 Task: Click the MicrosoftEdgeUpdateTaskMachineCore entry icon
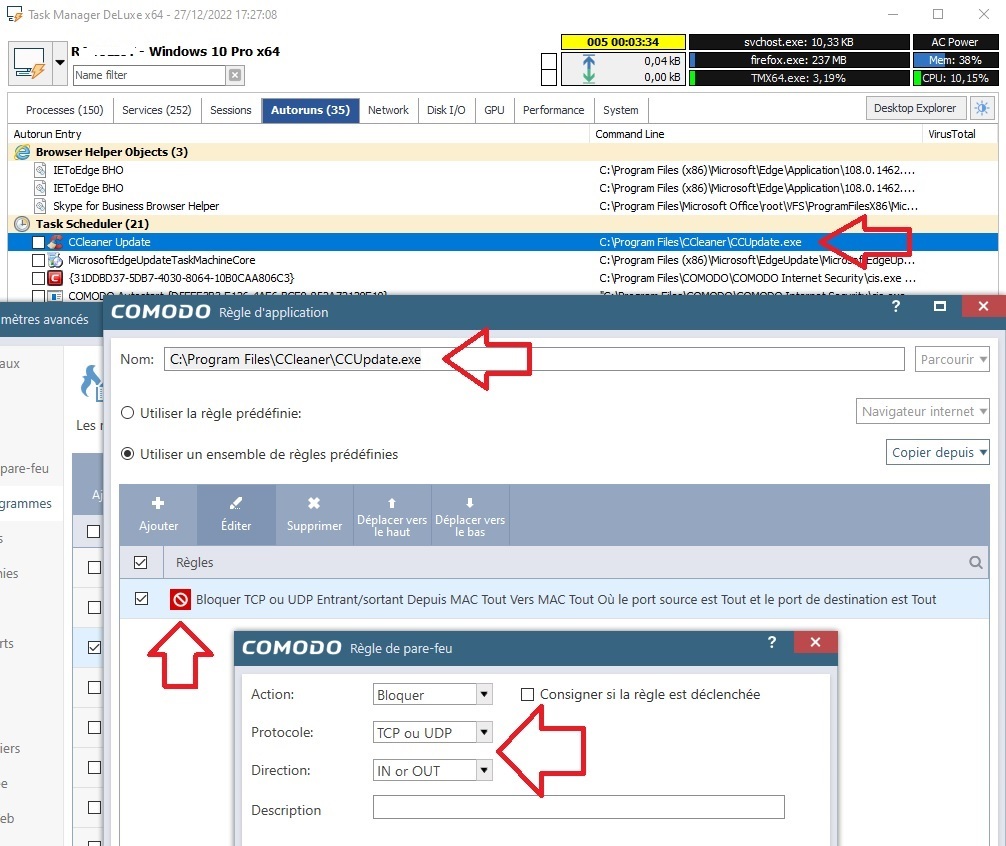(x=55, y=260)
